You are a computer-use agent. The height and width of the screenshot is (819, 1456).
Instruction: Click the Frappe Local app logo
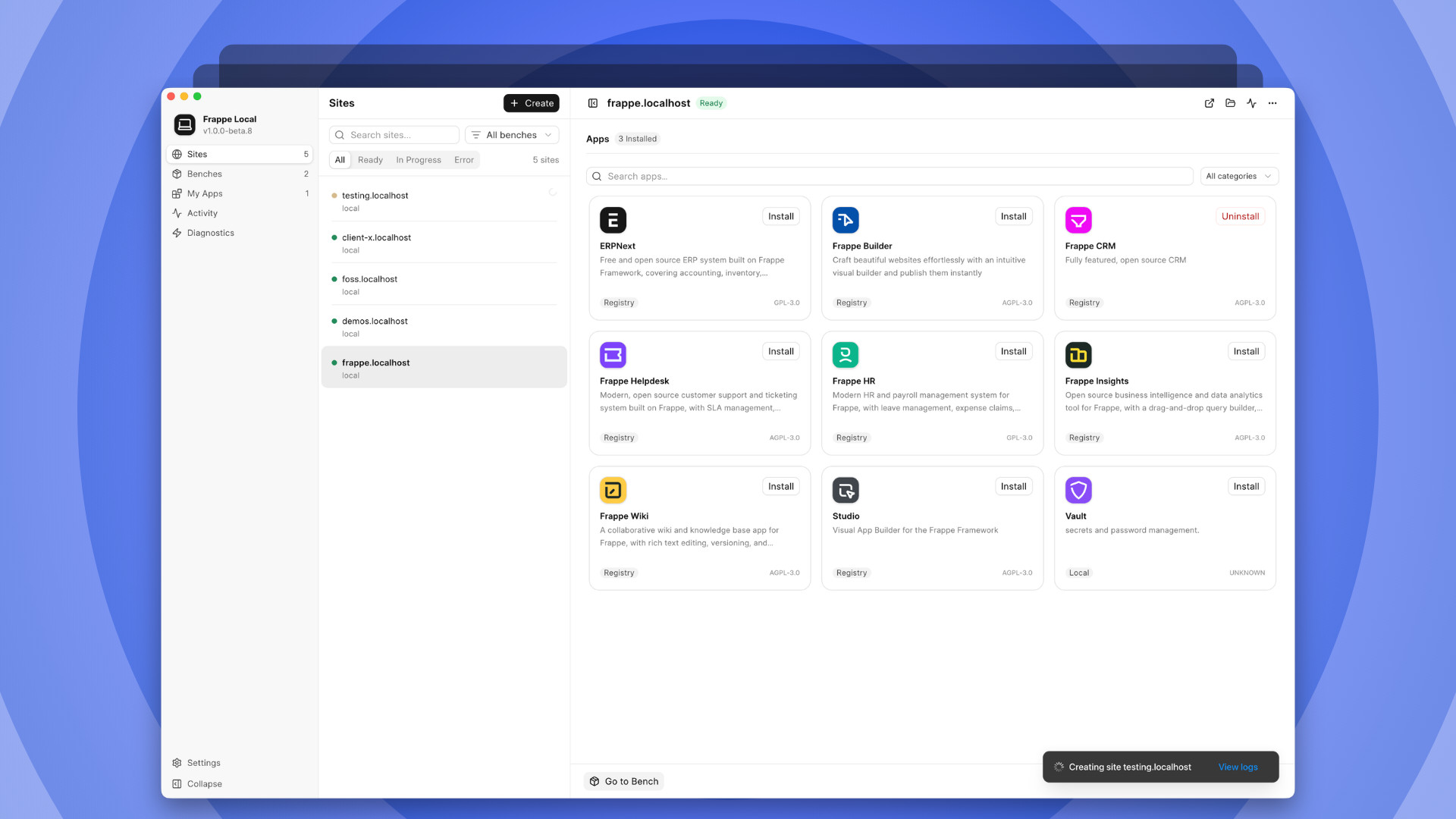click(184, 124)
